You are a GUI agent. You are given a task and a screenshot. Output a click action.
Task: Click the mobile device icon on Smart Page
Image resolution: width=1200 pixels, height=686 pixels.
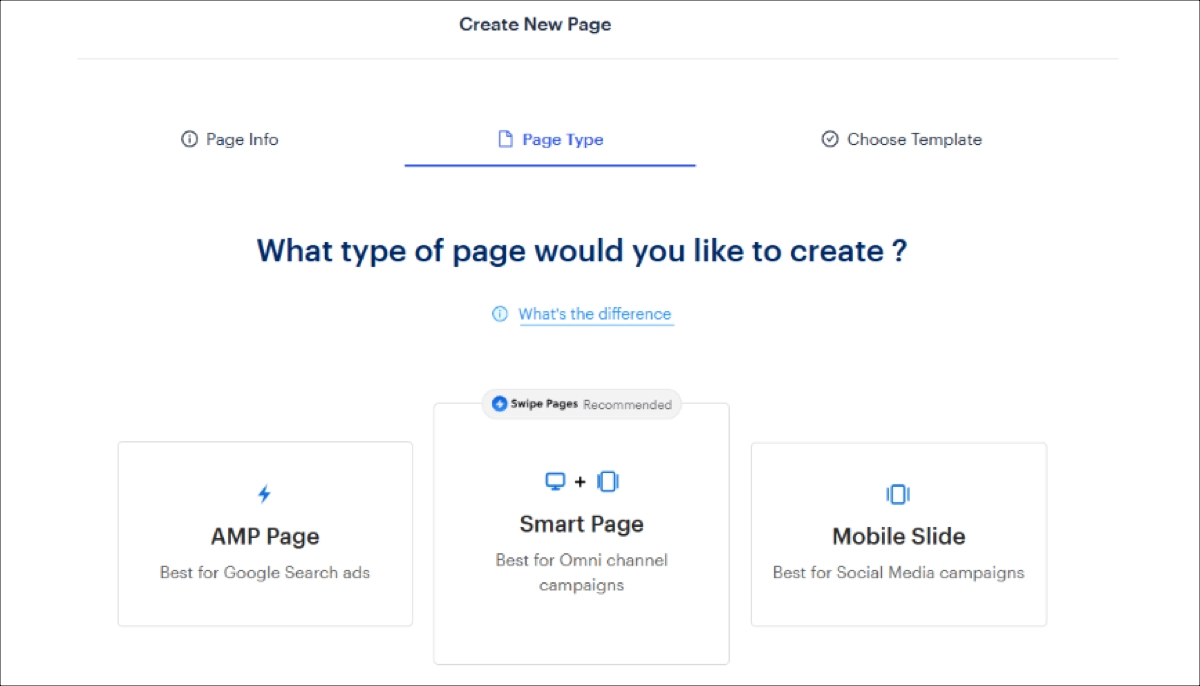(607, 481)
